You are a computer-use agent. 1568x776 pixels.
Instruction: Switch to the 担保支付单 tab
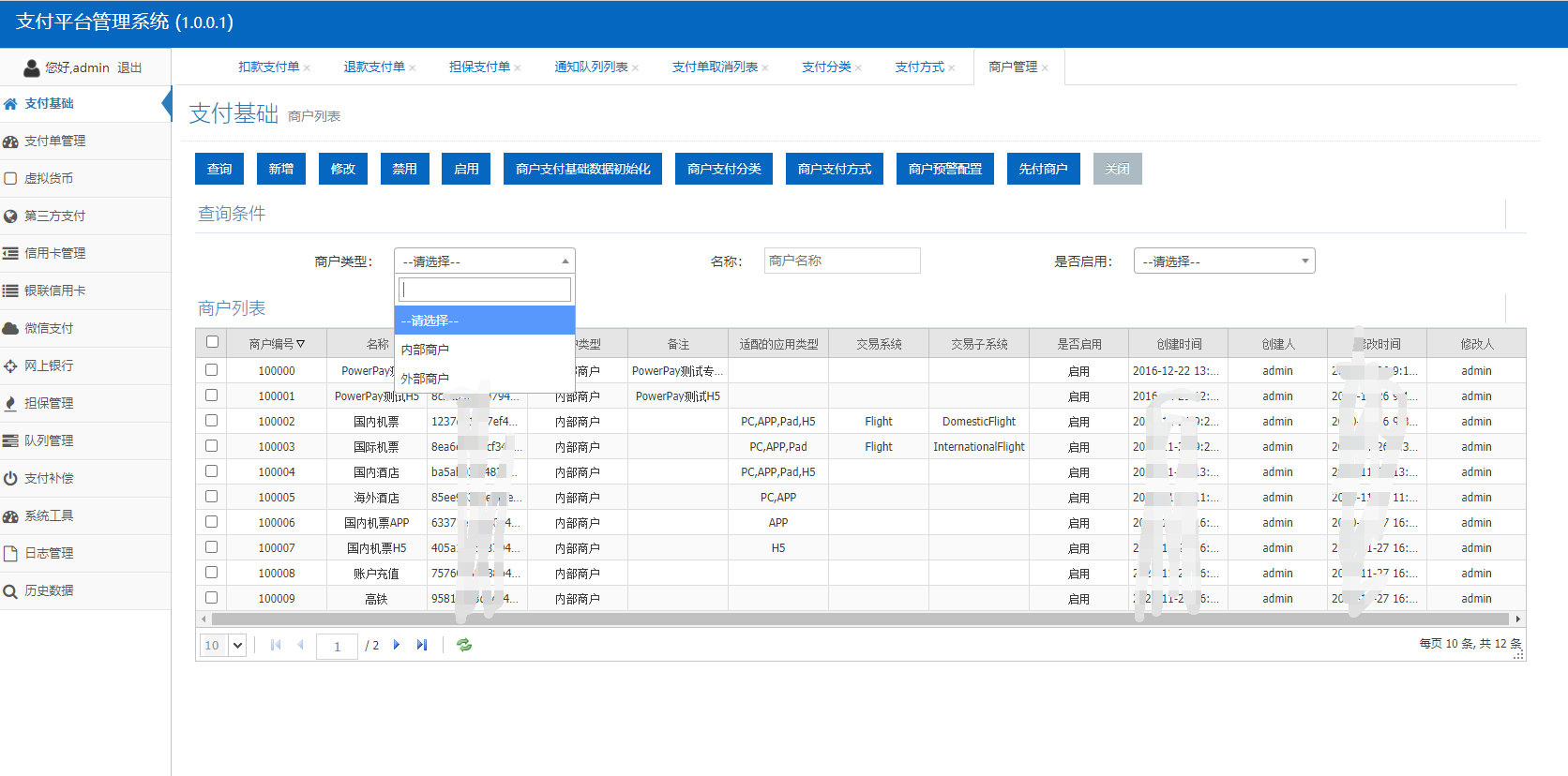[479, 67]
